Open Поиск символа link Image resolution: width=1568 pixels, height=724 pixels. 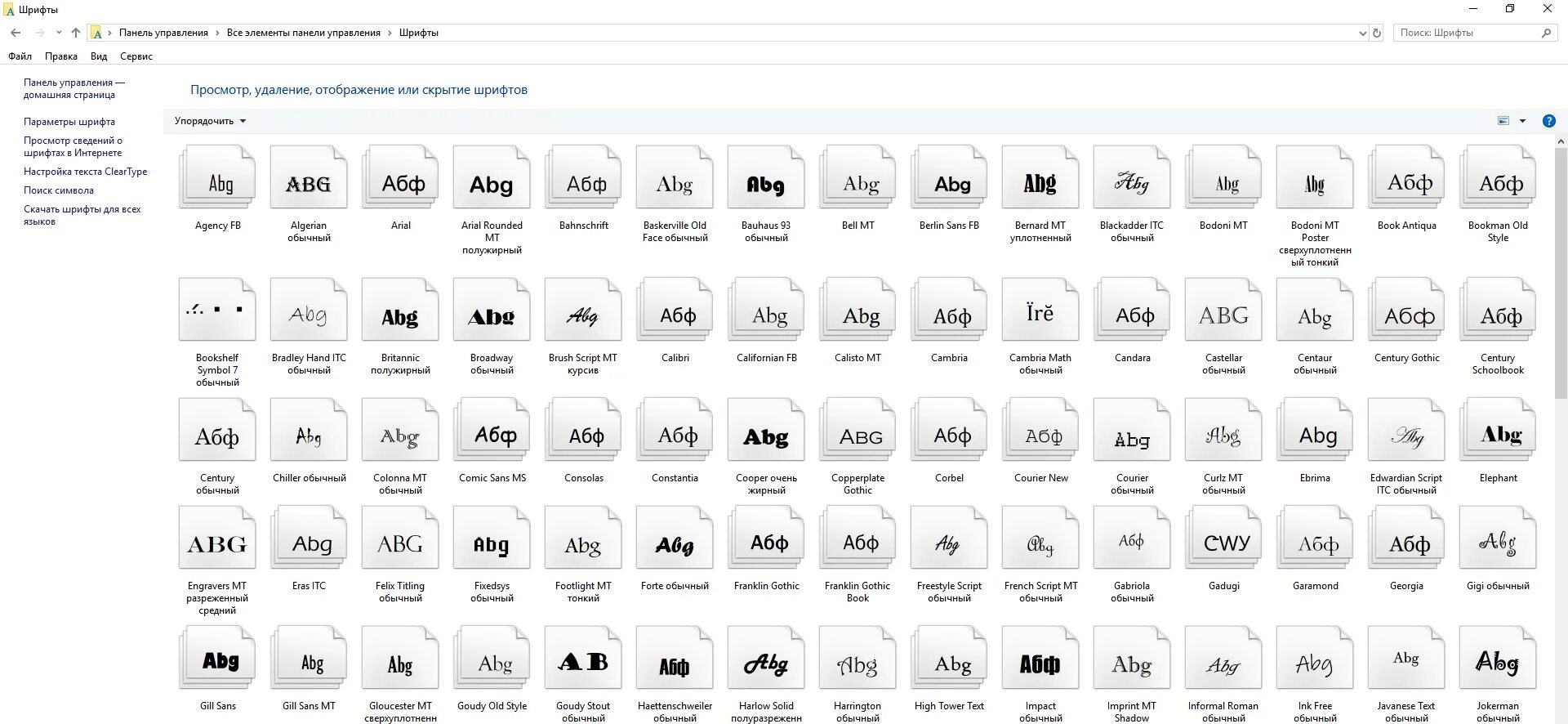[x=59, y=190]
